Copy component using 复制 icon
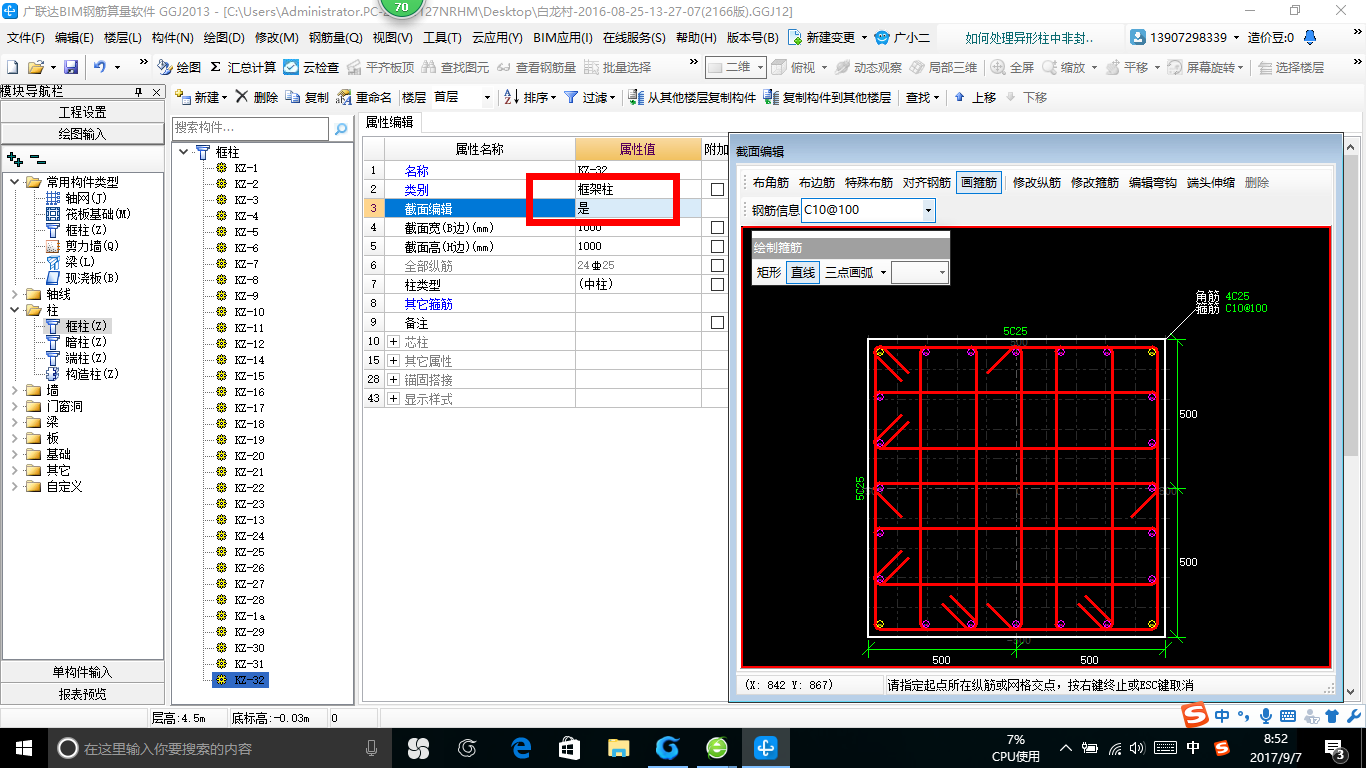 (307, 97)
